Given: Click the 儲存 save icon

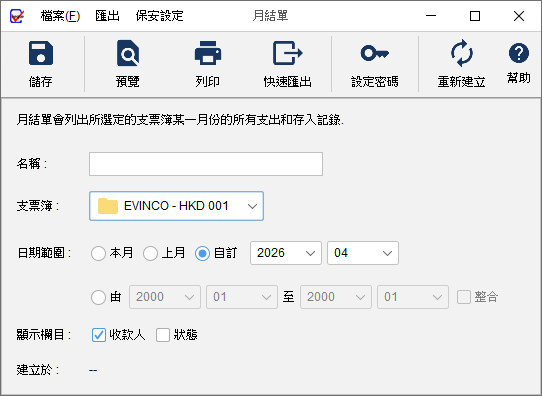Looking at the screenshot, I should [x=41, y=54].
